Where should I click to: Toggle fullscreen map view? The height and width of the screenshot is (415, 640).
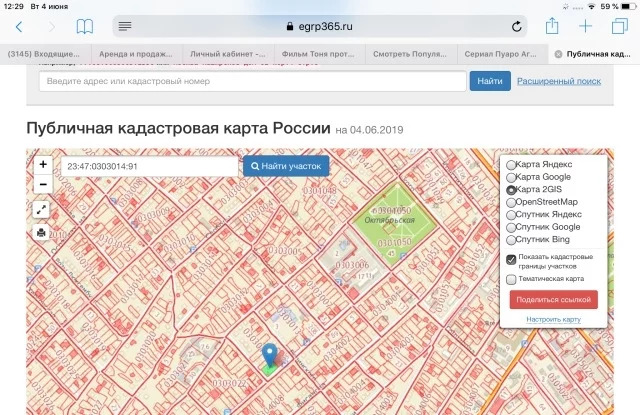[x=41, y=210]
